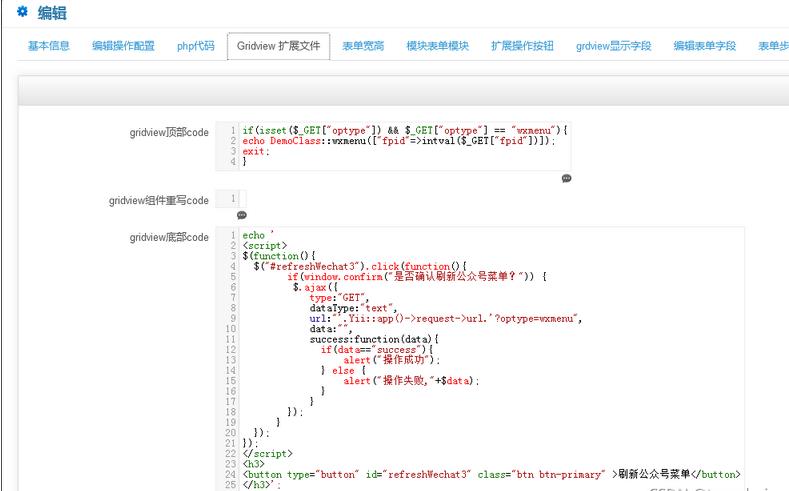The height and width of the screenshot is (491, 789).
Task: Click the 'type:"GET"' code line
Action: pyautogui.click(x=339, y=297)
